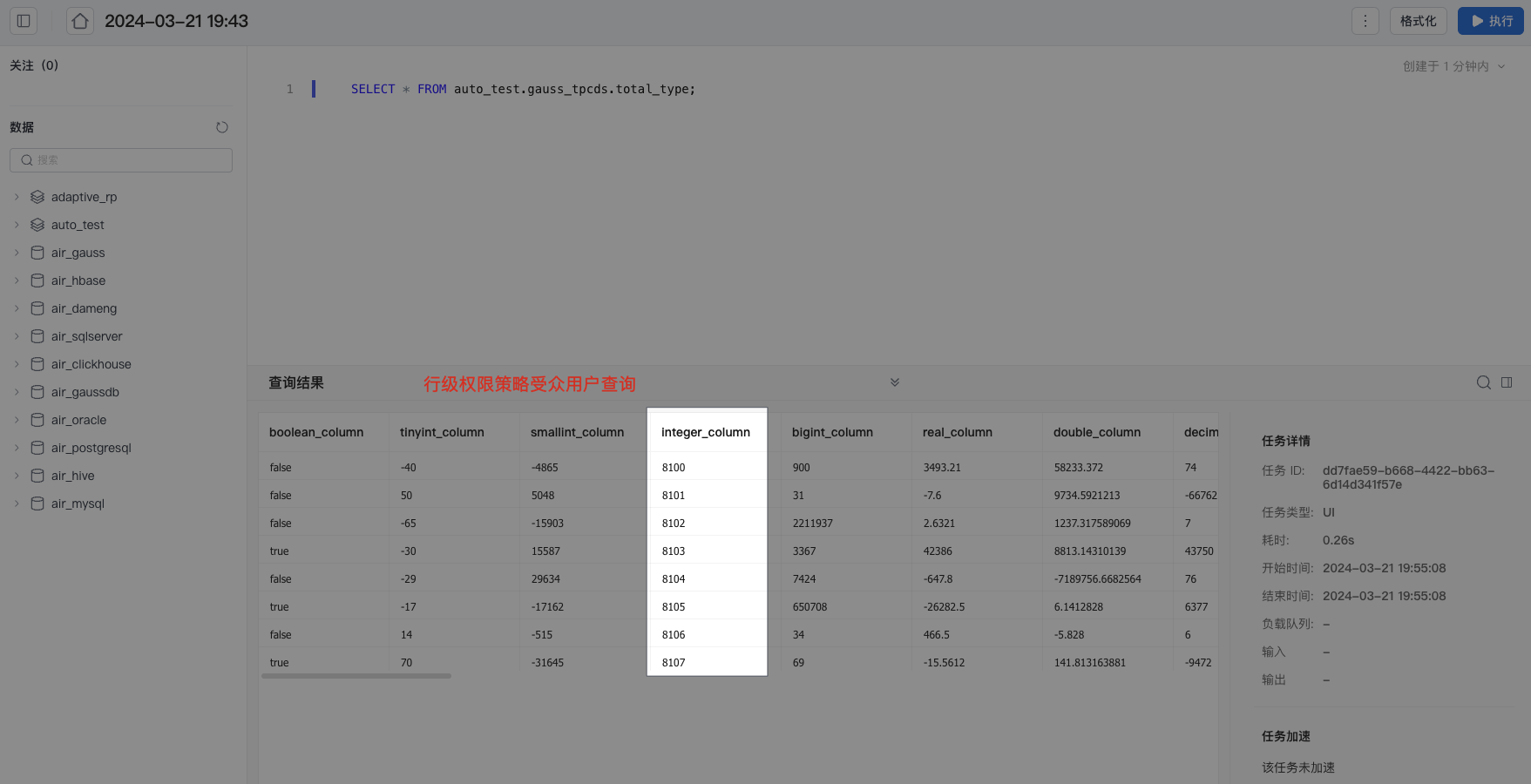This screenshot has height=784, width=1531.
Task: Run the query with the execute button
Action: 1490,21
